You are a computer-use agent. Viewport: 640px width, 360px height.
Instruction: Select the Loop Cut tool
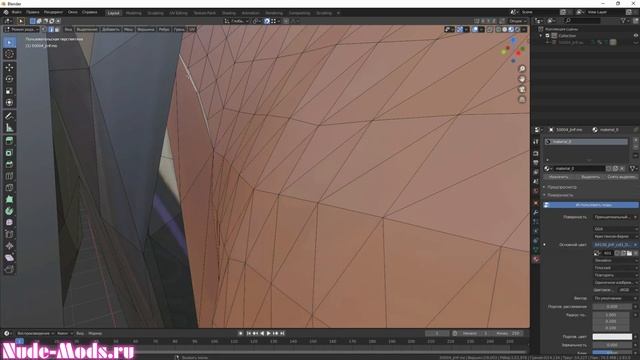click(x=9, y=176)
